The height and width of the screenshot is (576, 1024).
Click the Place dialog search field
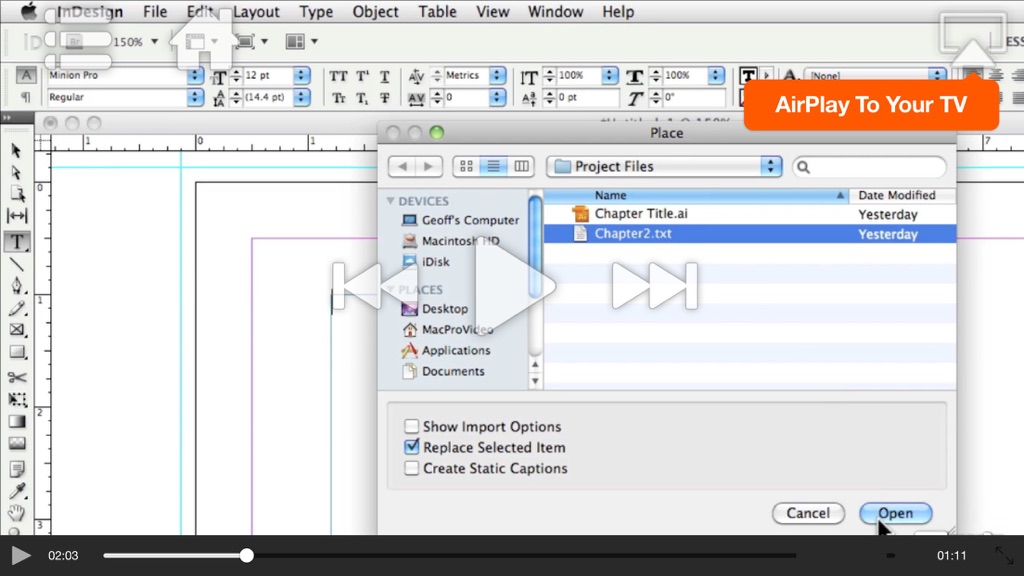(x=869, y=167)
